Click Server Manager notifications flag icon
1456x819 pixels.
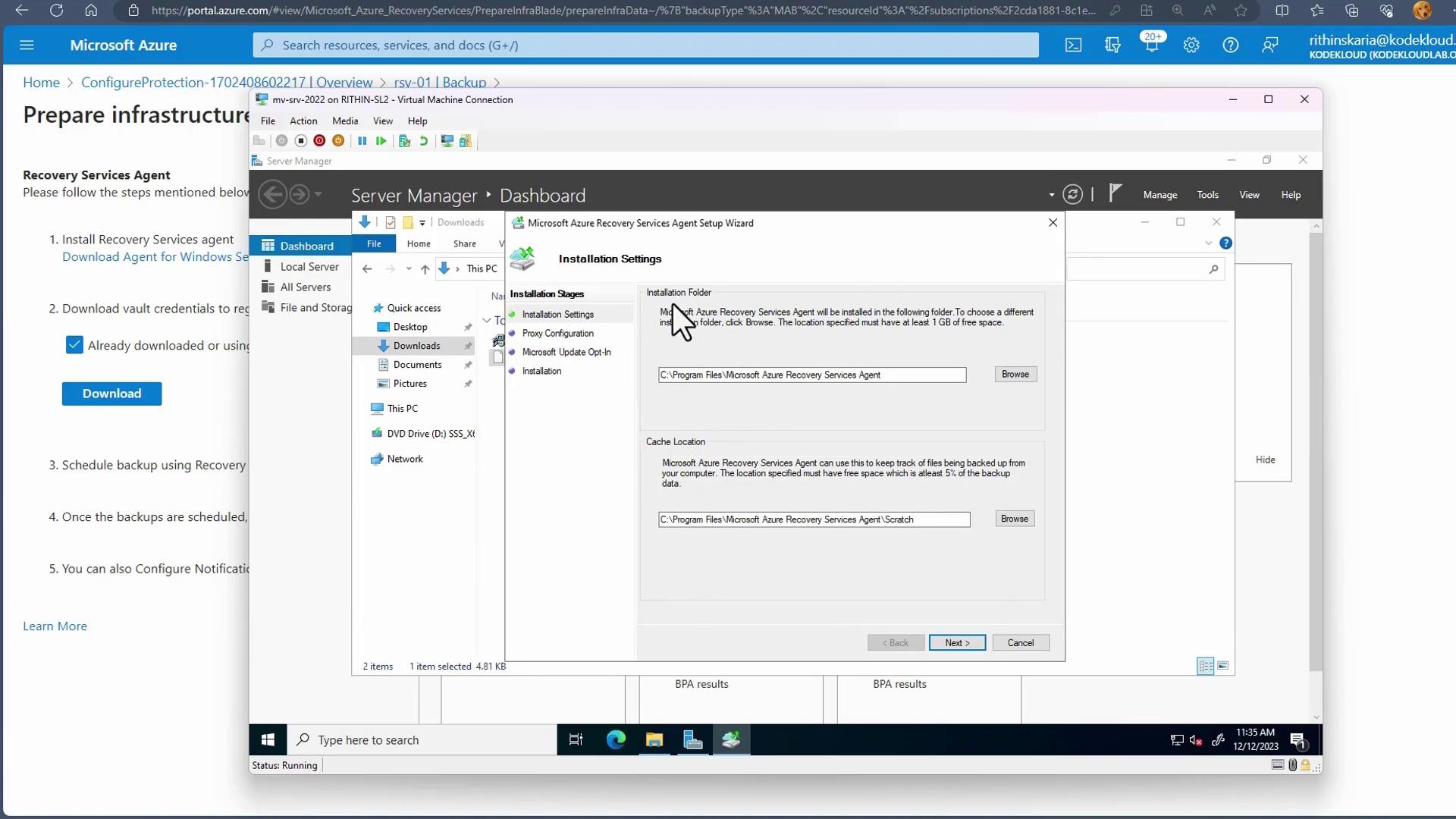pyautogui.click(x=1114, y=194)
